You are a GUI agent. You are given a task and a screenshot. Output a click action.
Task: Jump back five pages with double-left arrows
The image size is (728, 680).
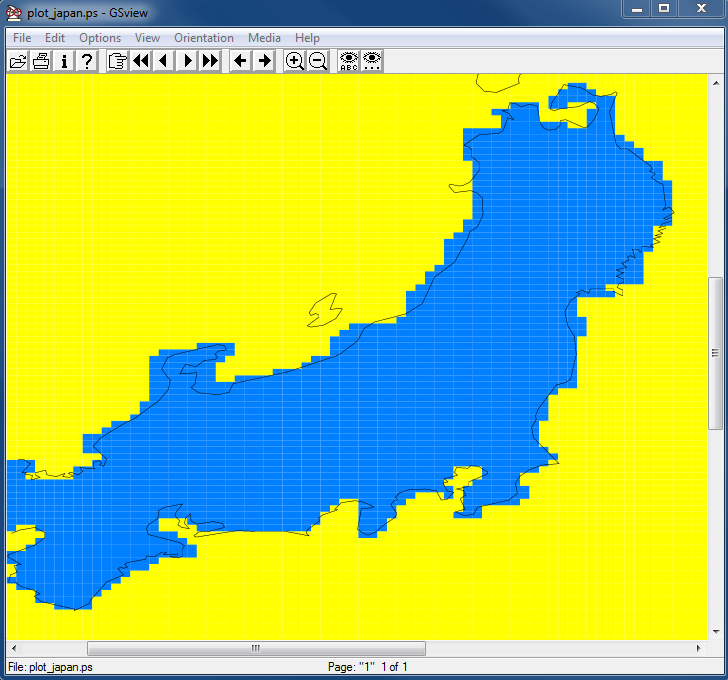[x=141, y=61]
